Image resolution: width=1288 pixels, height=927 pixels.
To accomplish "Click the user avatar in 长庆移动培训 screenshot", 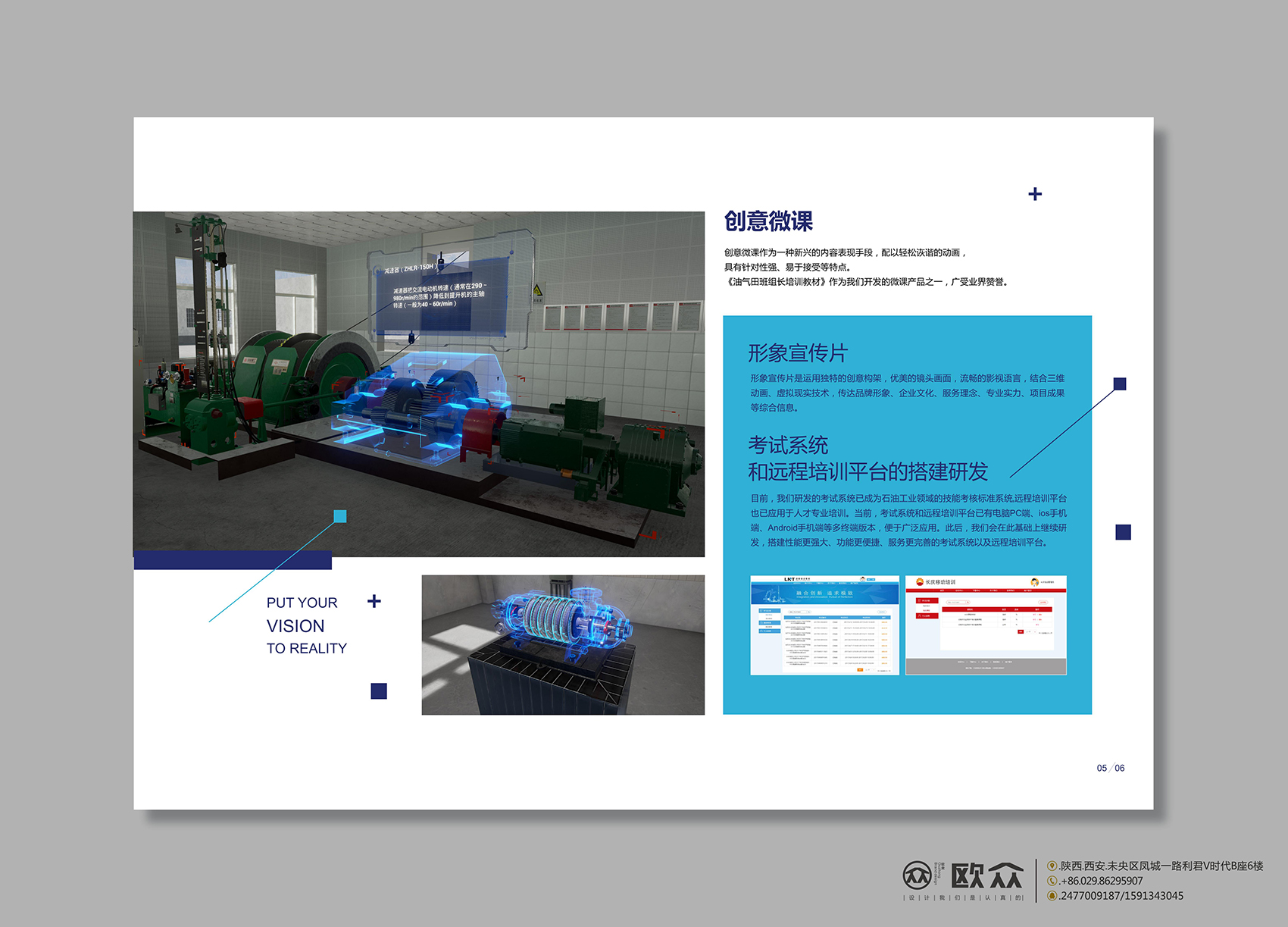I will coord(1034,582).
